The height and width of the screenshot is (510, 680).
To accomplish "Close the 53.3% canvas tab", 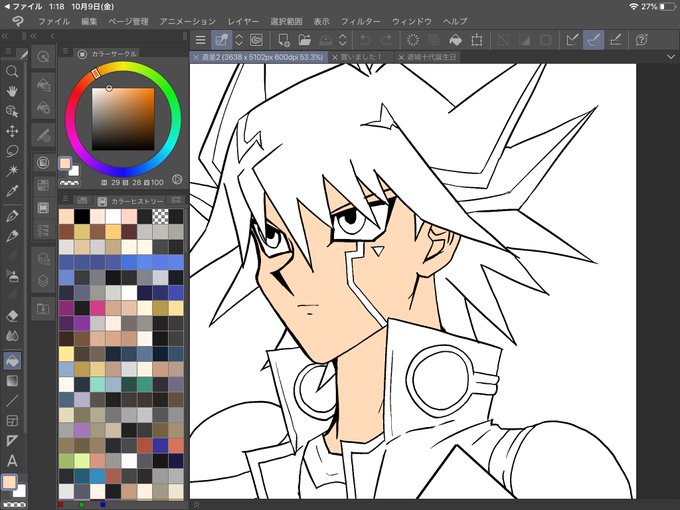I will tap(196, 57).
